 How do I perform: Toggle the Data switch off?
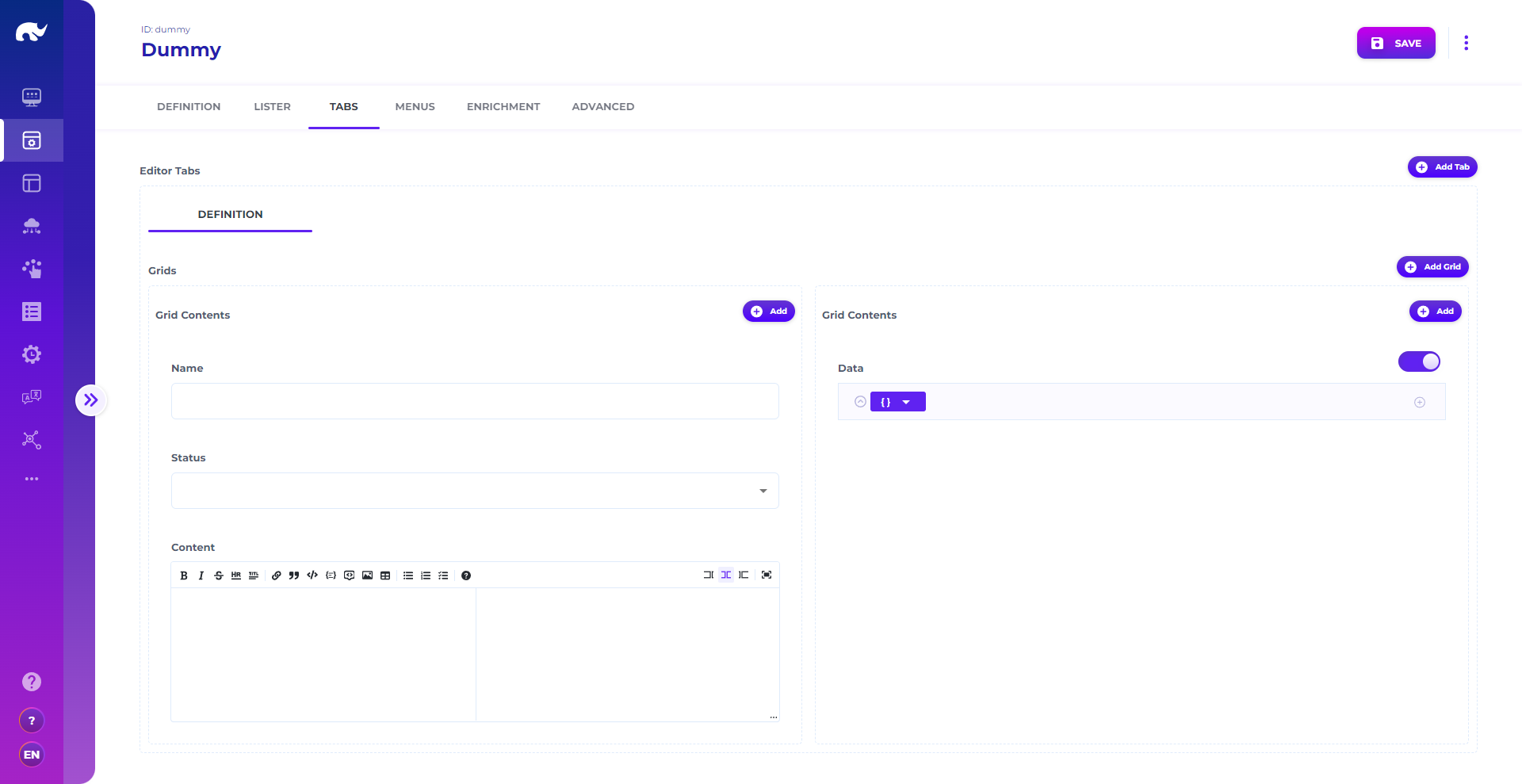coord(1419,361)
